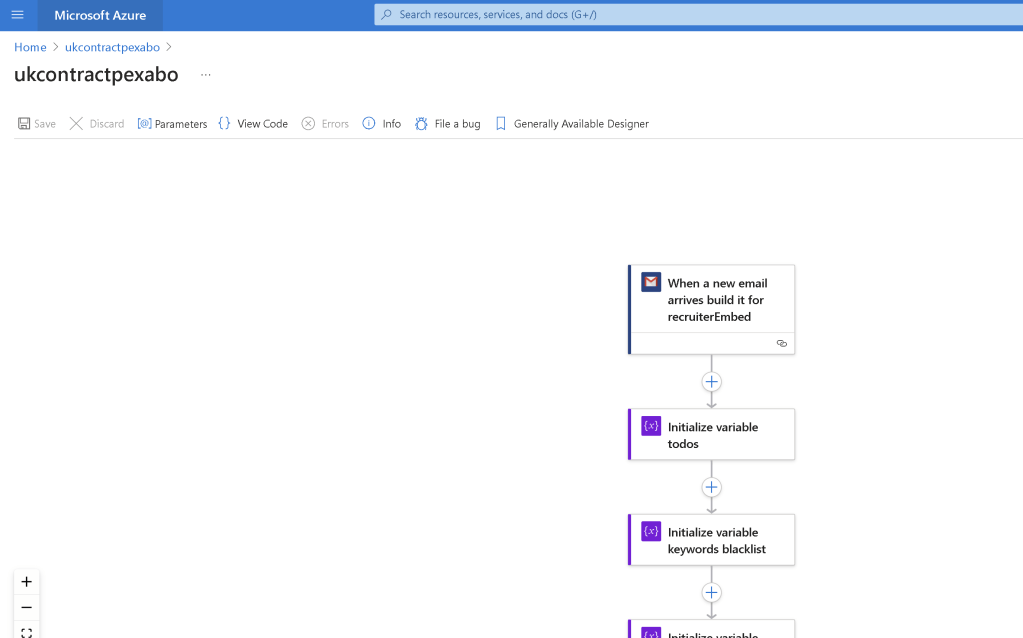
Task: Open Info from the toolbar label
Action: (391, 123)
